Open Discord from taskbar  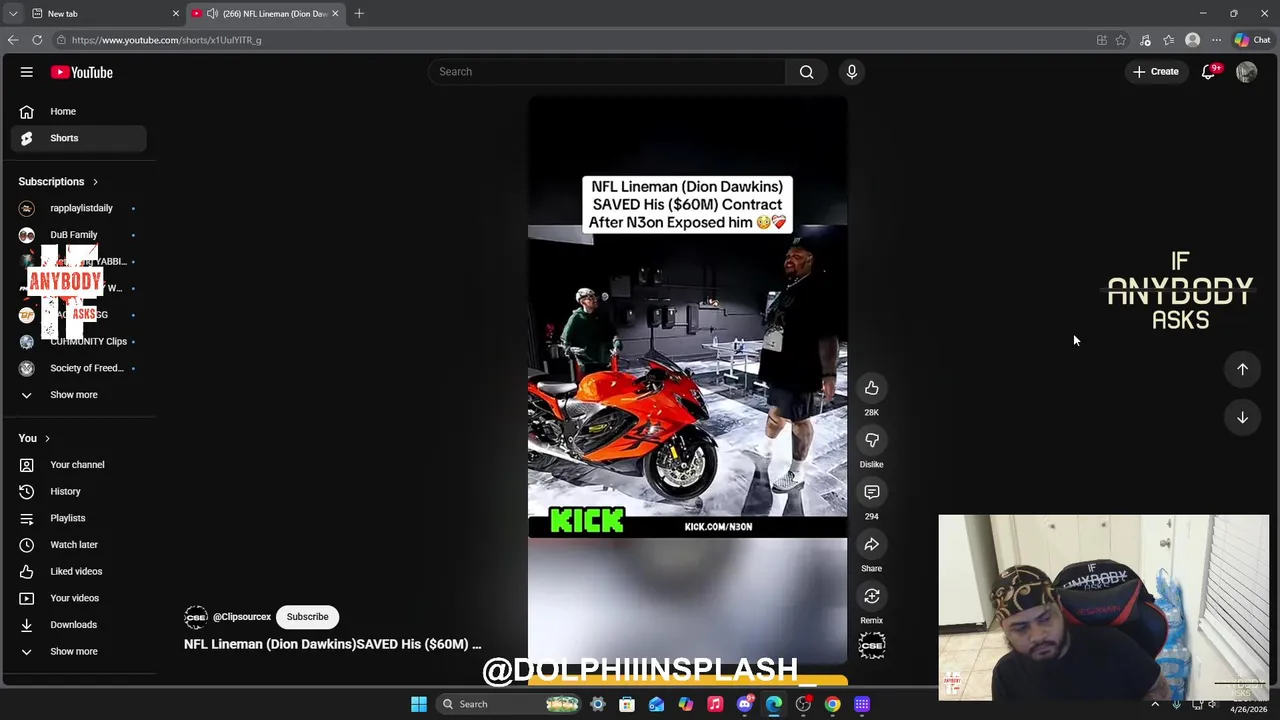tap(744, 704)
